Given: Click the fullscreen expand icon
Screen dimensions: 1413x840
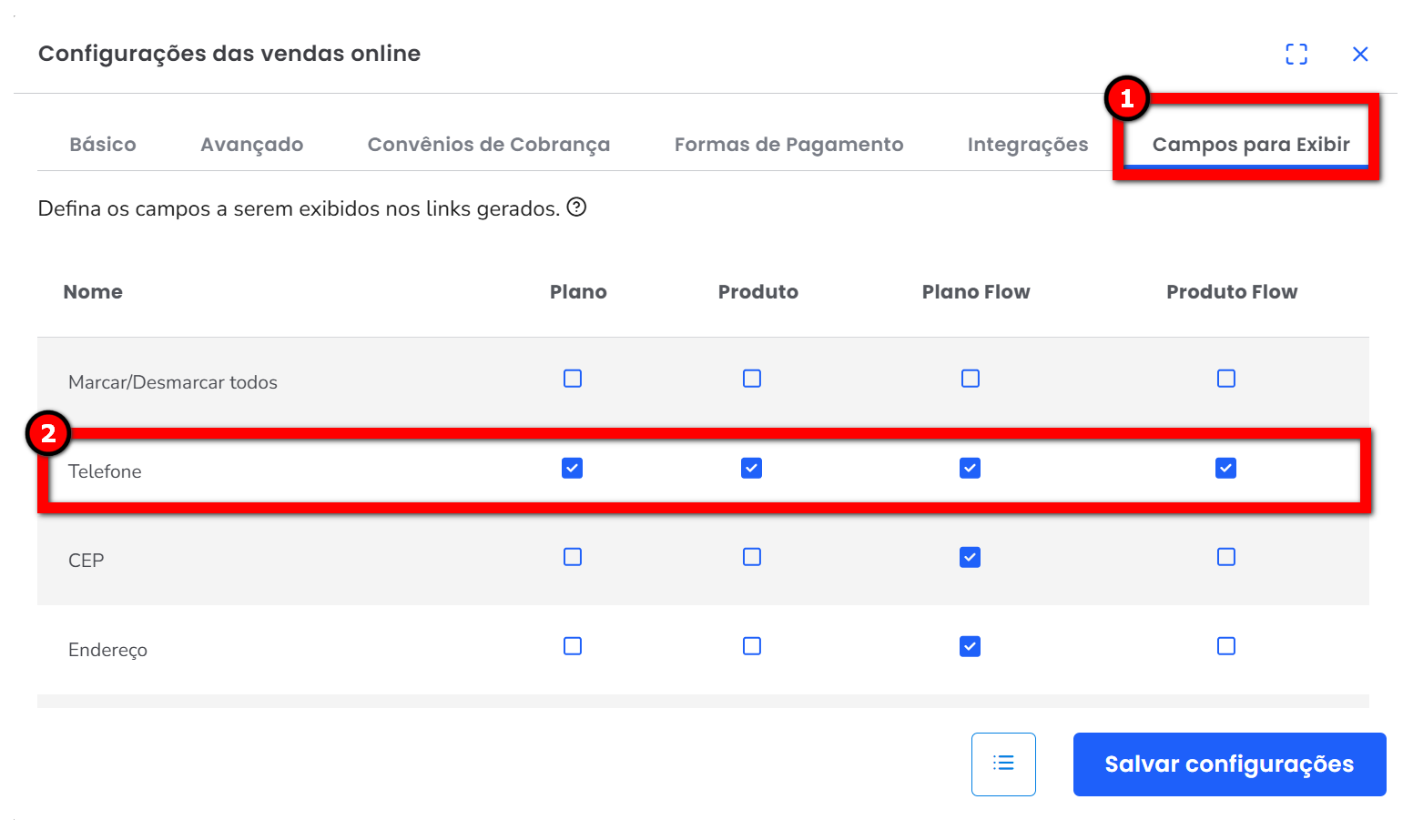Looking at the screenshot, I should [1296, 55].
